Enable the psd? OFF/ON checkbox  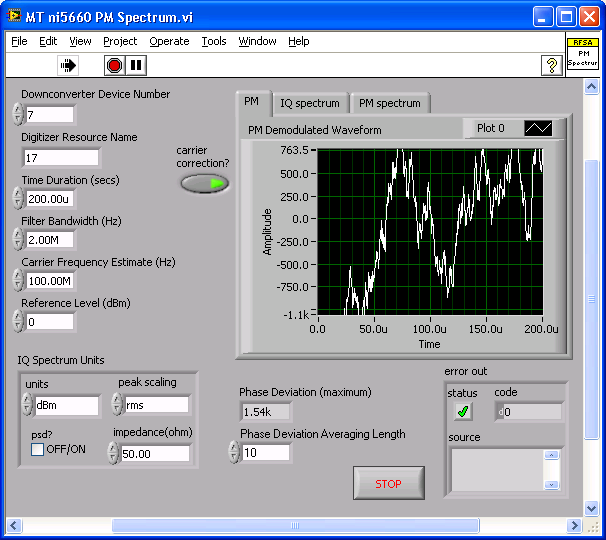pyautogui.click(x=38, y=449)
